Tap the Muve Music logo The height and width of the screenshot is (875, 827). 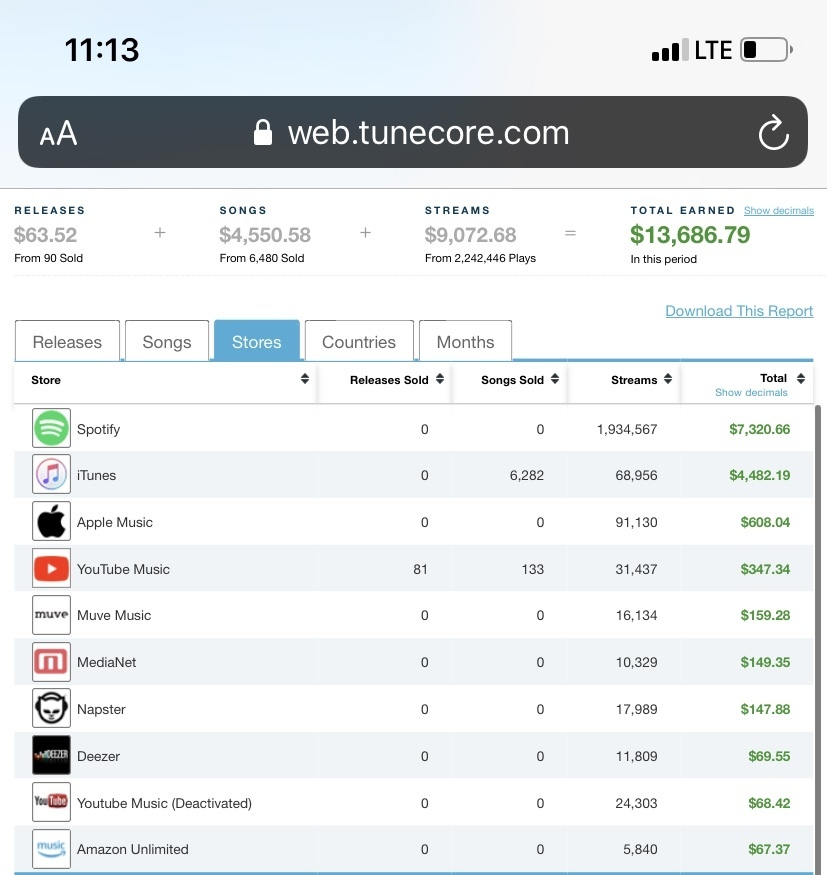pyautogui.click(x=51, y=615)
